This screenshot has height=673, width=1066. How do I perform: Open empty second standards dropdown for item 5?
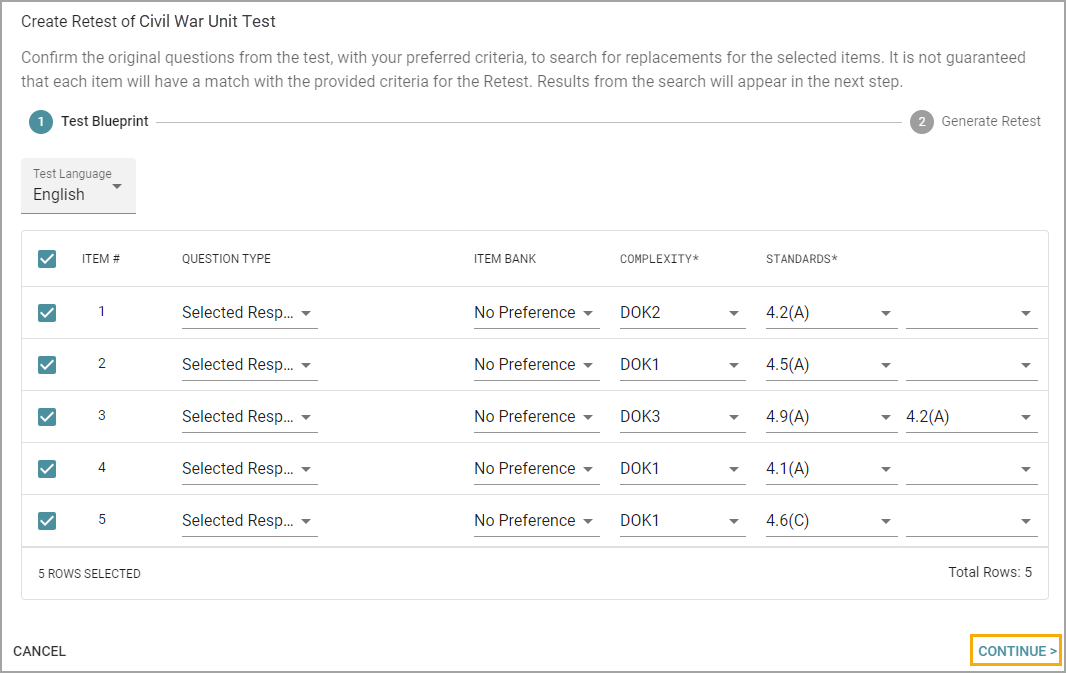tap(972, 521)
